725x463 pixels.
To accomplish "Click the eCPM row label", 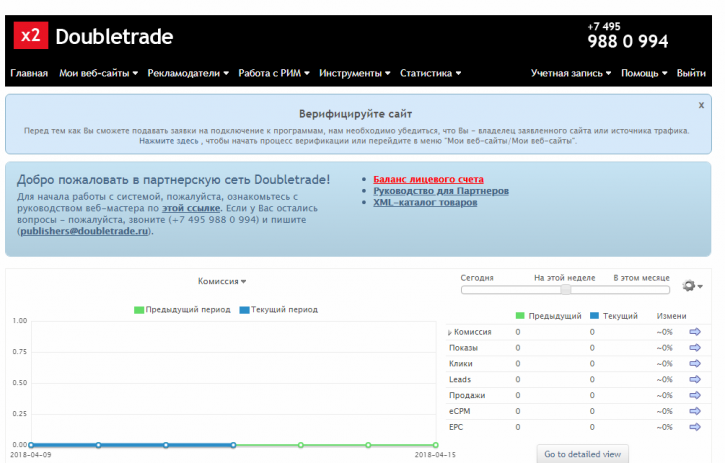I will click(x=459, y=411).
